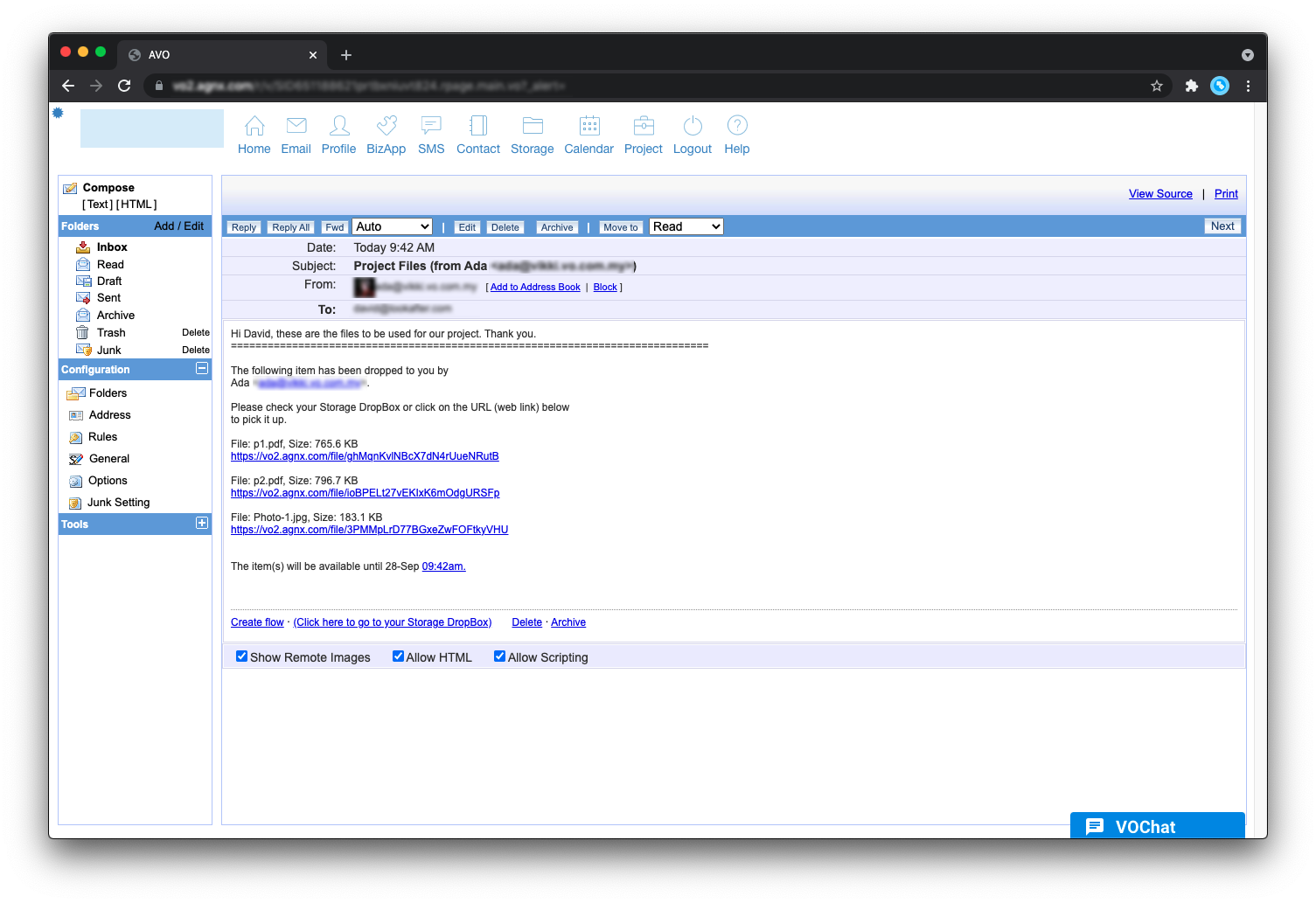This screenshot has height=903, width=1316.
Task: Bookmark this page with star icon
Action: [1156, 86]
